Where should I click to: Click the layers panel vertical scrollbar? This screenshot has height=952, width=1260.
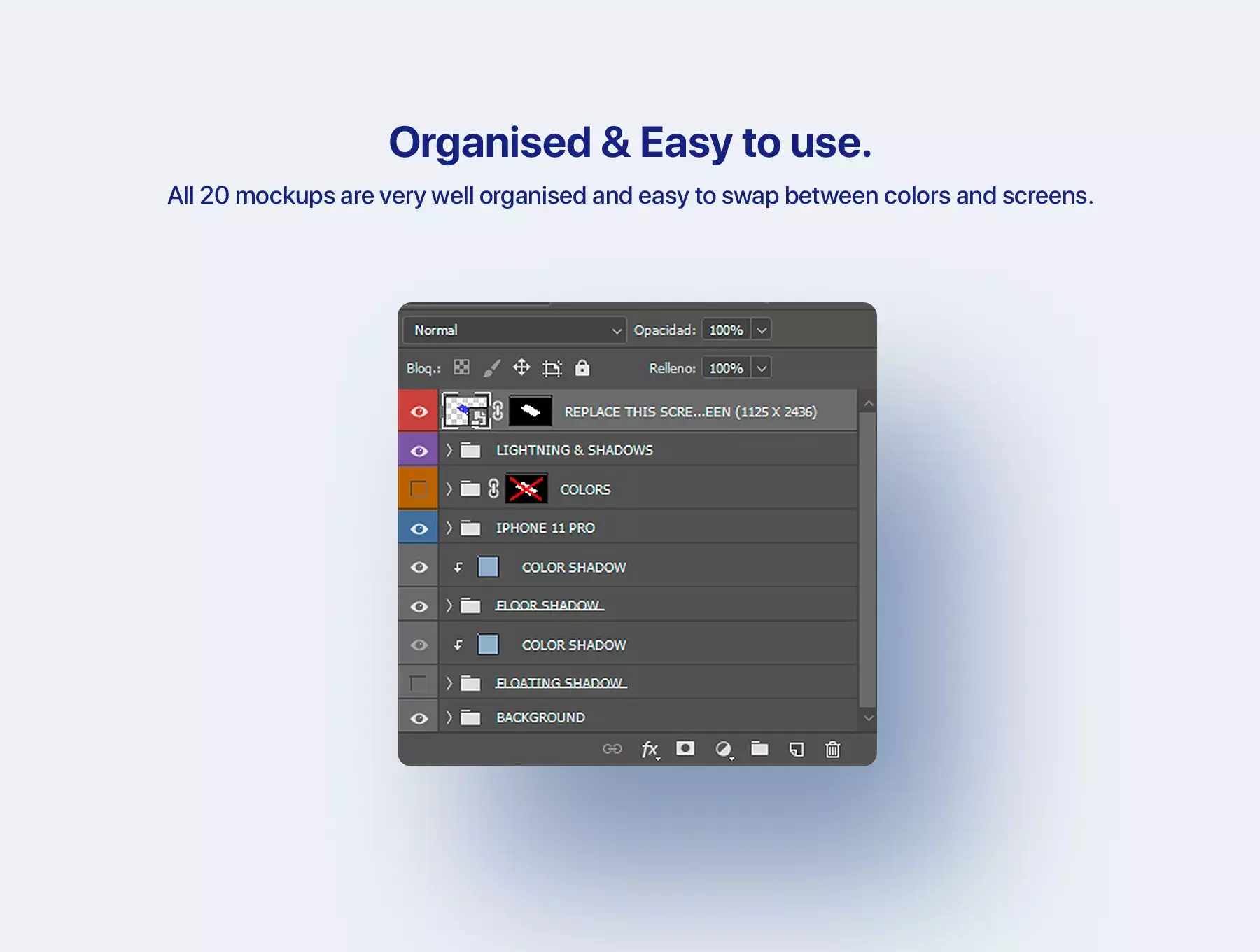[868, 560]
